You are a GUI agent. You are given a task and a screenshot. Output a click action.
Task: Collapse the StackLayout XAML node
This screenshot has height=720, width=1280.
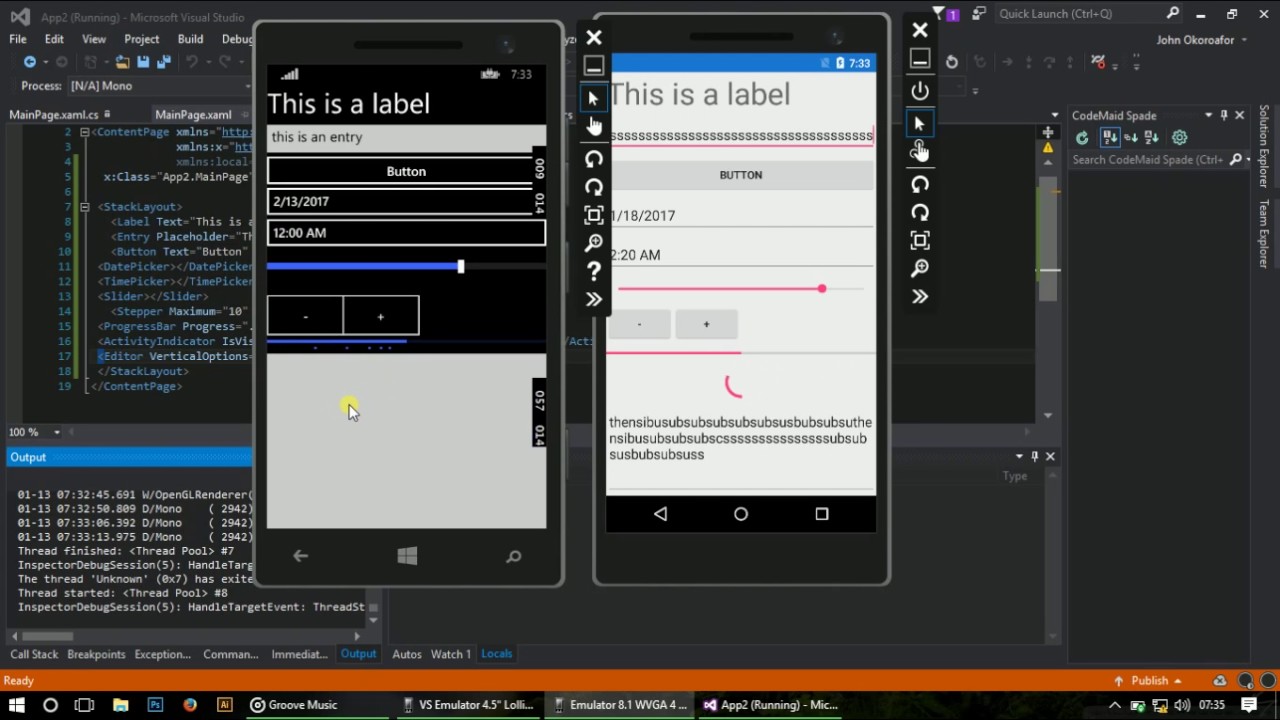point(85,207)
